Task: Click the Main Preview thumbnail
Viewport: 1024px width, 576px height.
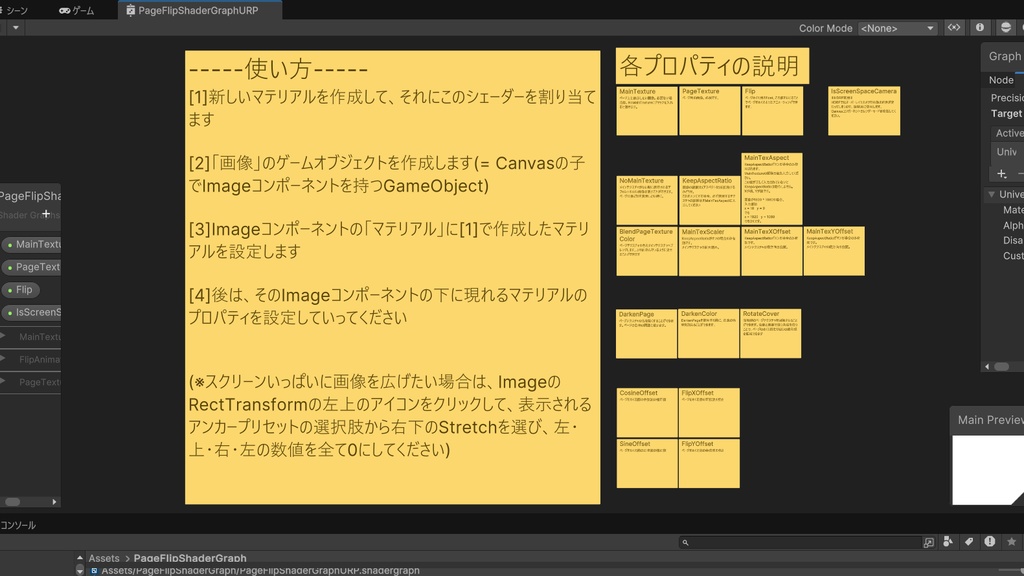Action: click(987, 470)
